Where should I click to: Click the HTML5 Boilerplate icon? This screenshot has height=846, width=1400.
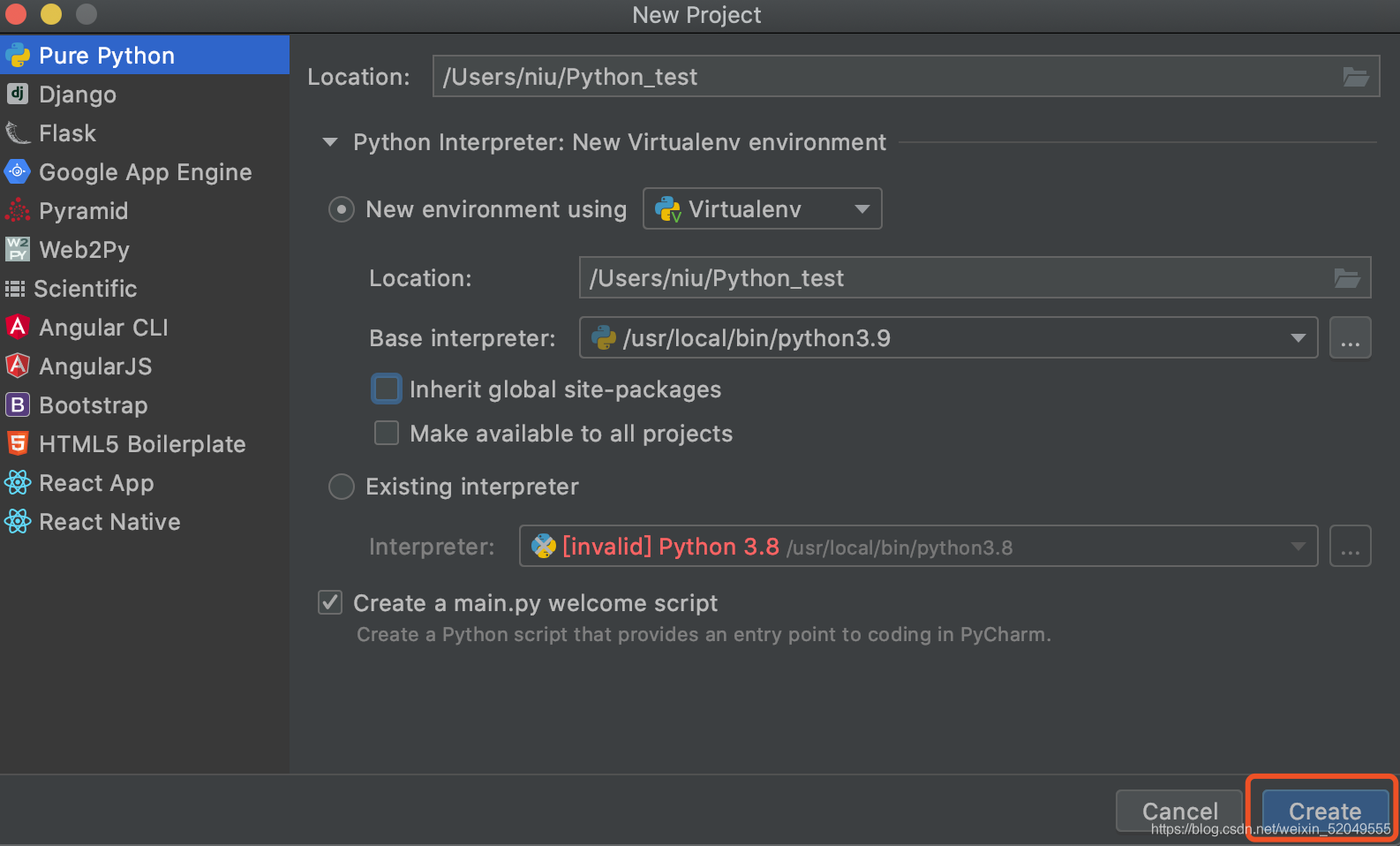click(18, 443)
